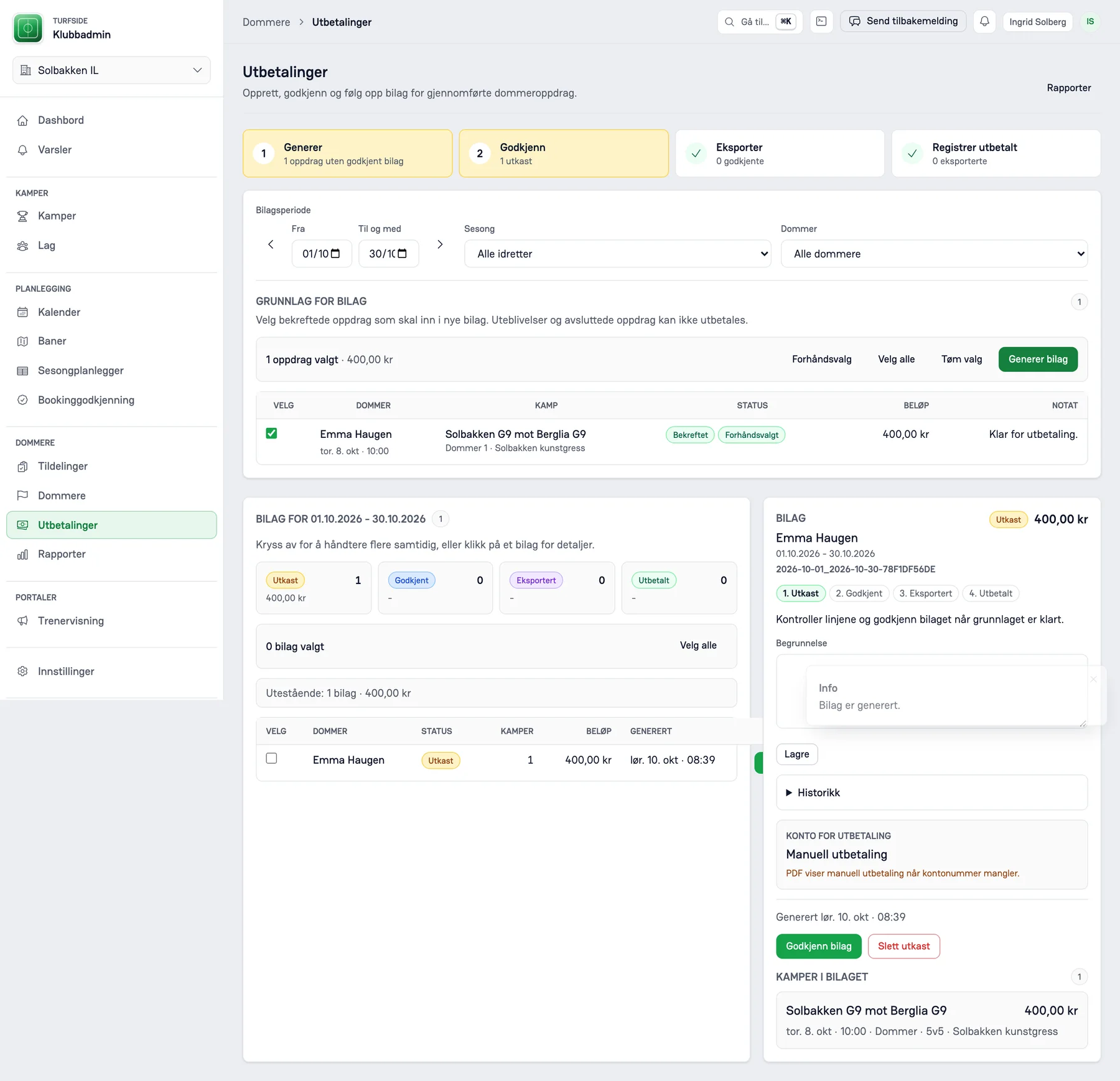Open the calendar picker in Fra date
The image size is (1120, 1081).
335,254
